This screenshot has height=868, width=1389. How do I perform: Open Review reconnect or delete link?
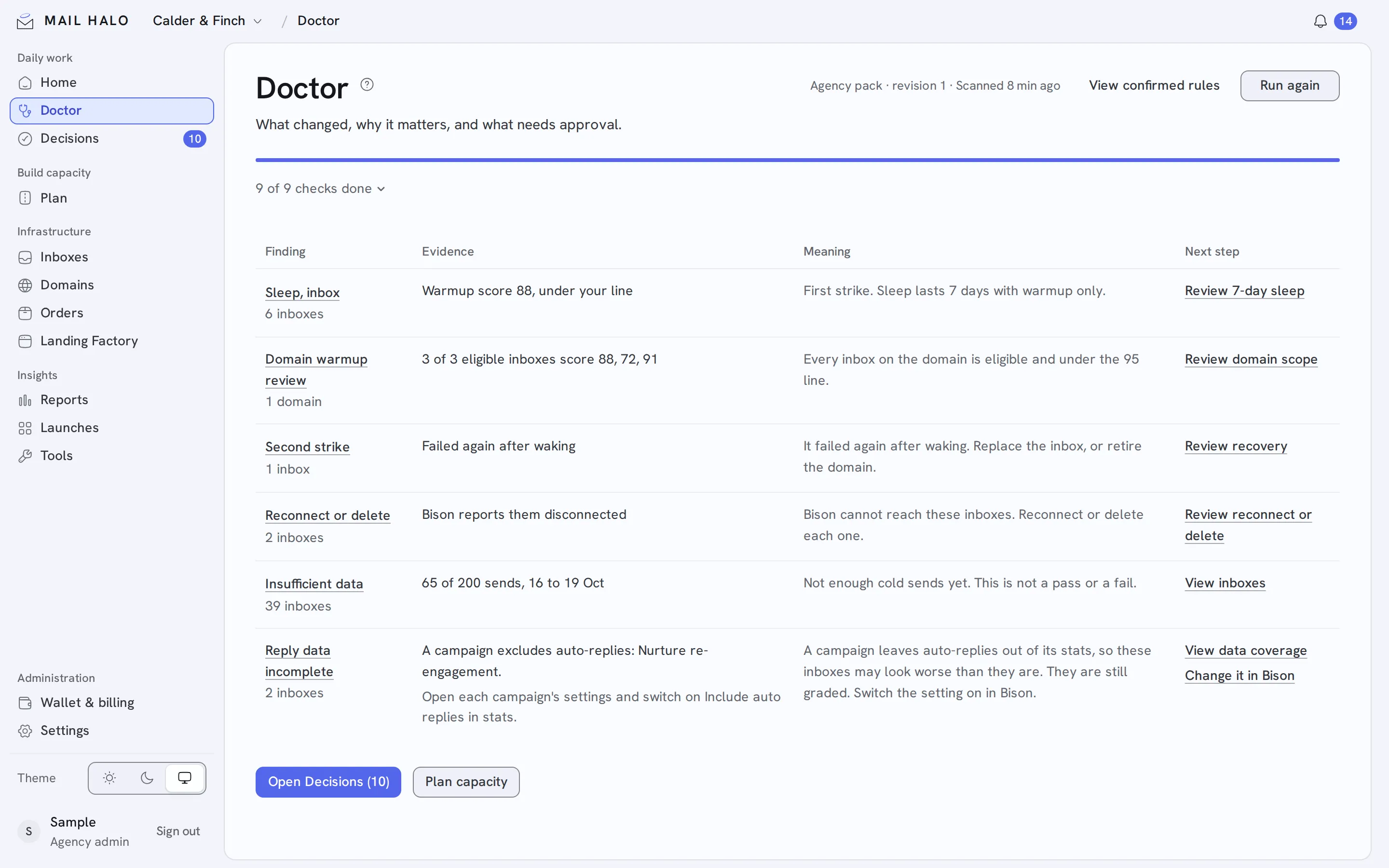click(x=1248, y=525)
